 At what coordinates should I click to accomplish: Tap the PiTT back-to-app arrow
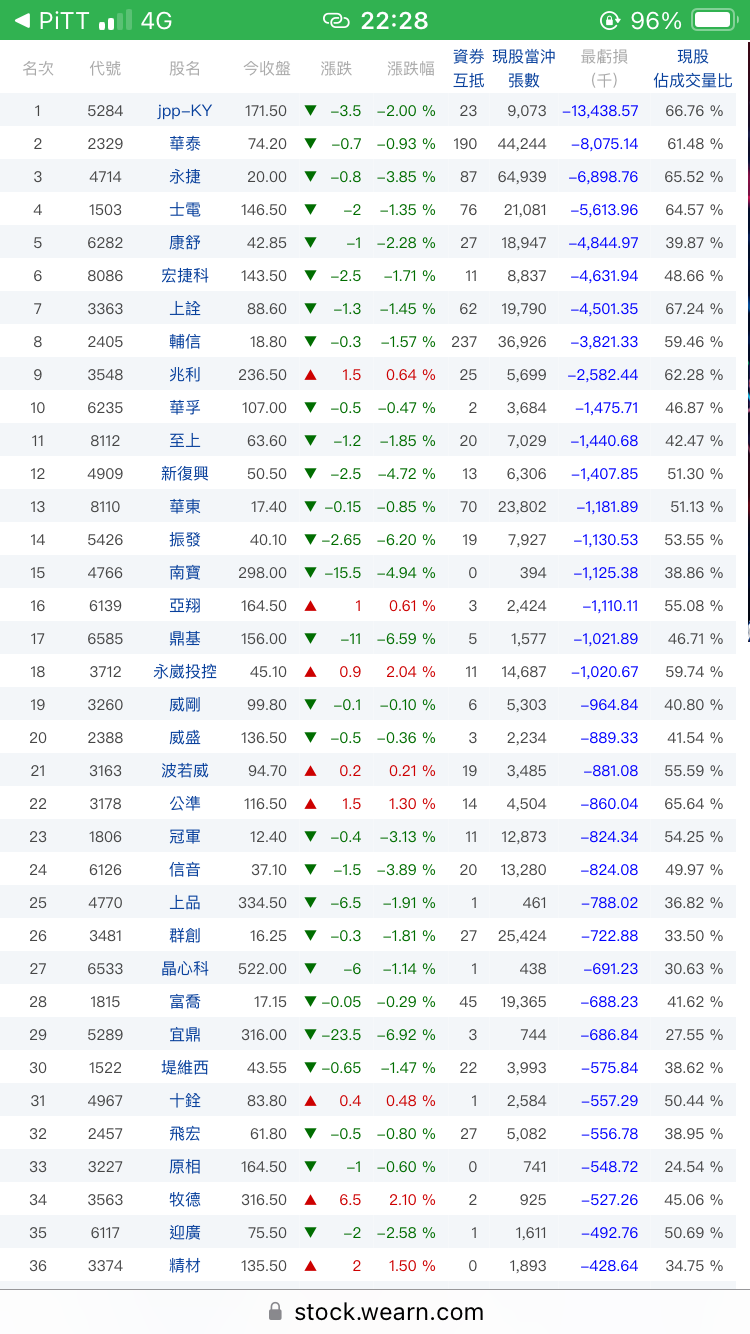click(22, 20)
